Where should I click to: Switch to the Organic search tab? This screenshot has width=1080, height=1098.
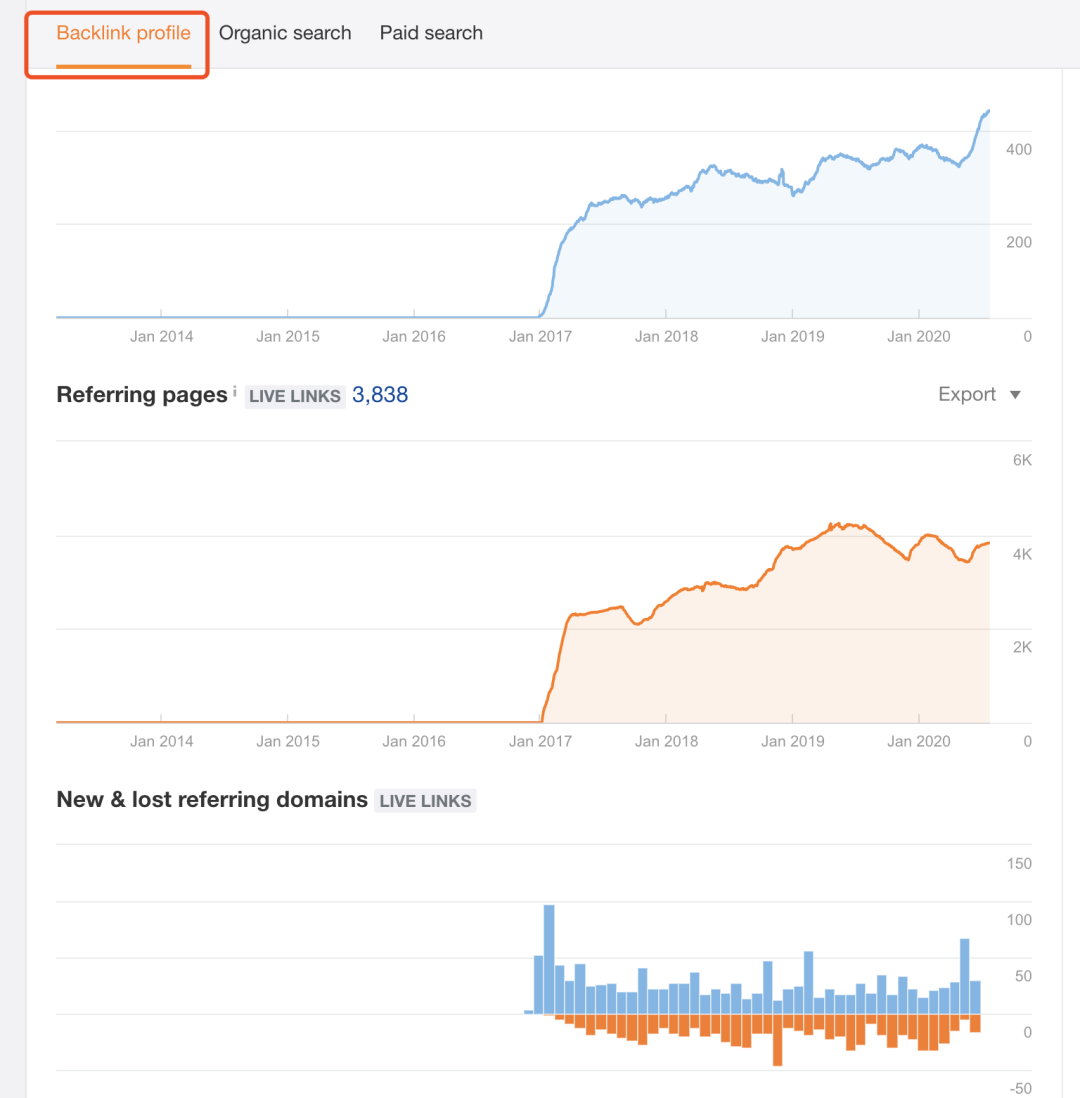pos(285,33)
